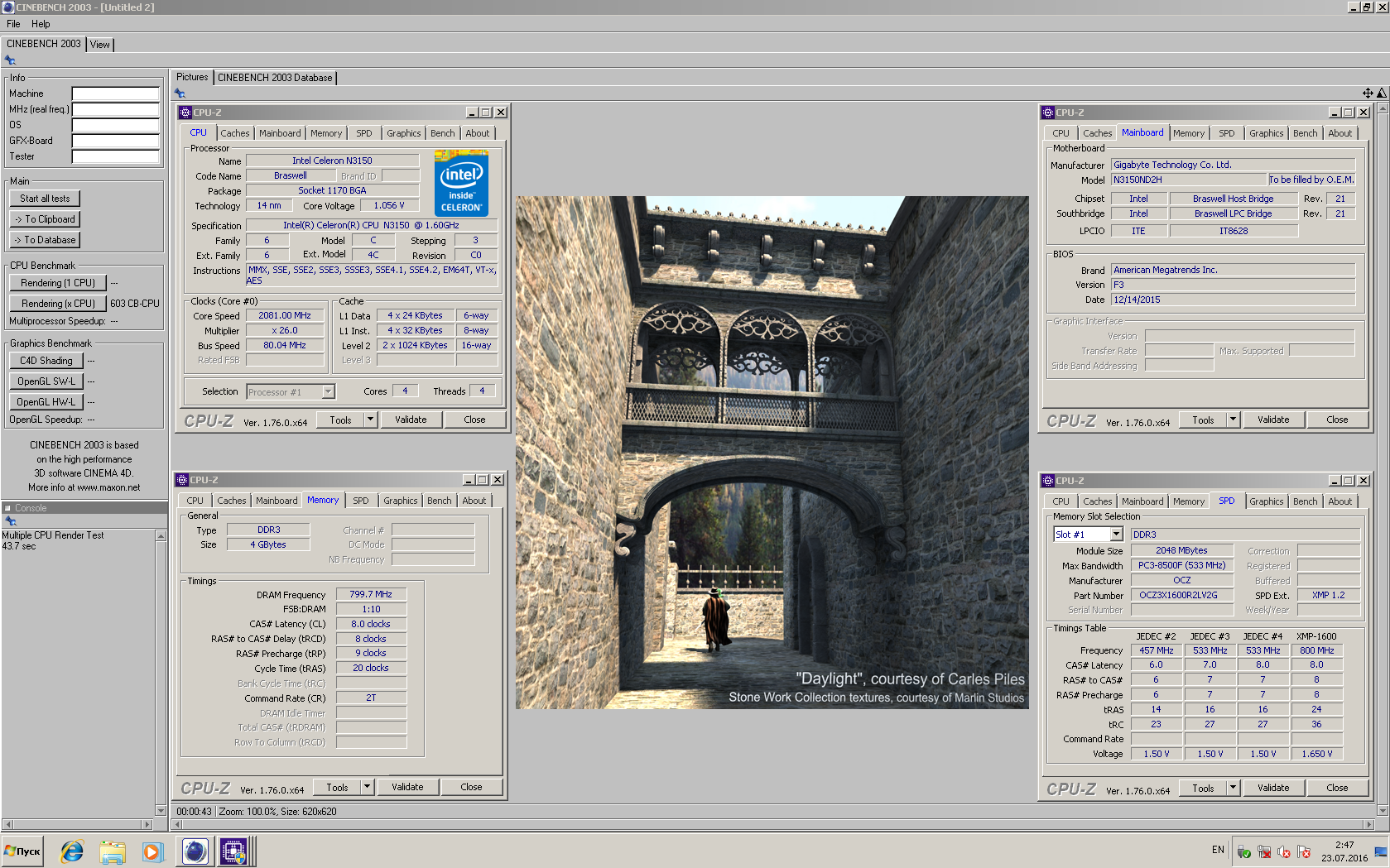Screen dimensions: 1390x868
Task: Open the Help menu
Action: (41, 24)
